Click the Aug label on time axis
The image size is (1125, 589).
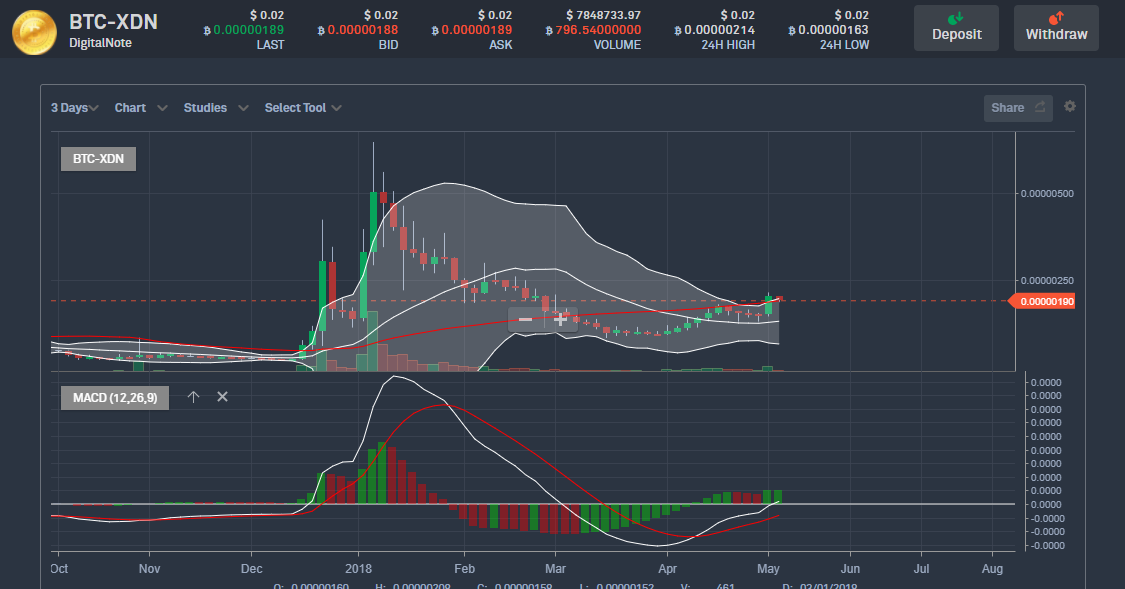(992, 568)
